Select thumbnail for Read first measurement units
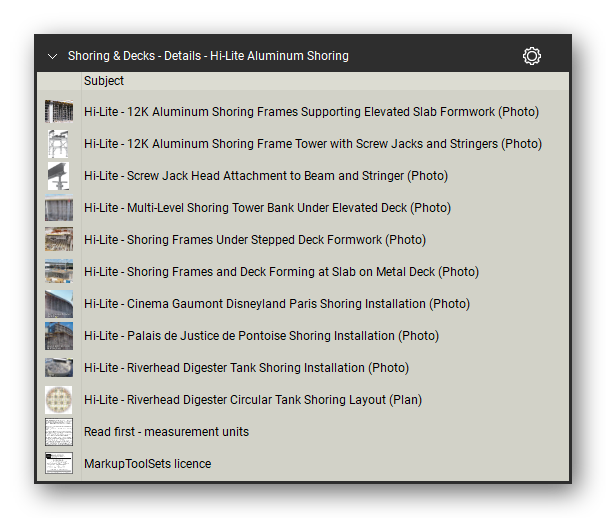606x518 pixels. 59,432
